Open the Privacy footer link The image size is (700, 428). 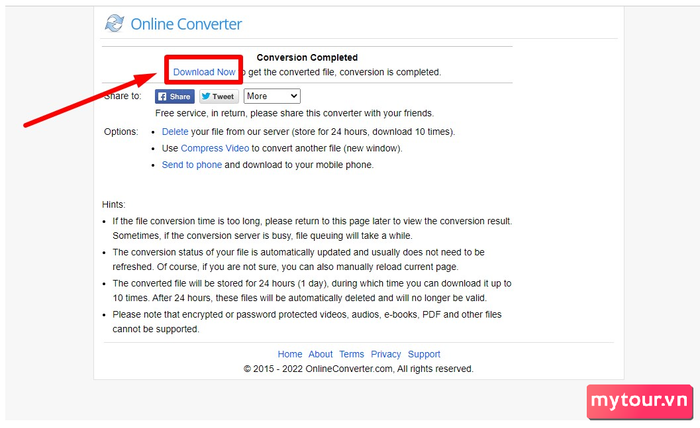pos(386,354)
